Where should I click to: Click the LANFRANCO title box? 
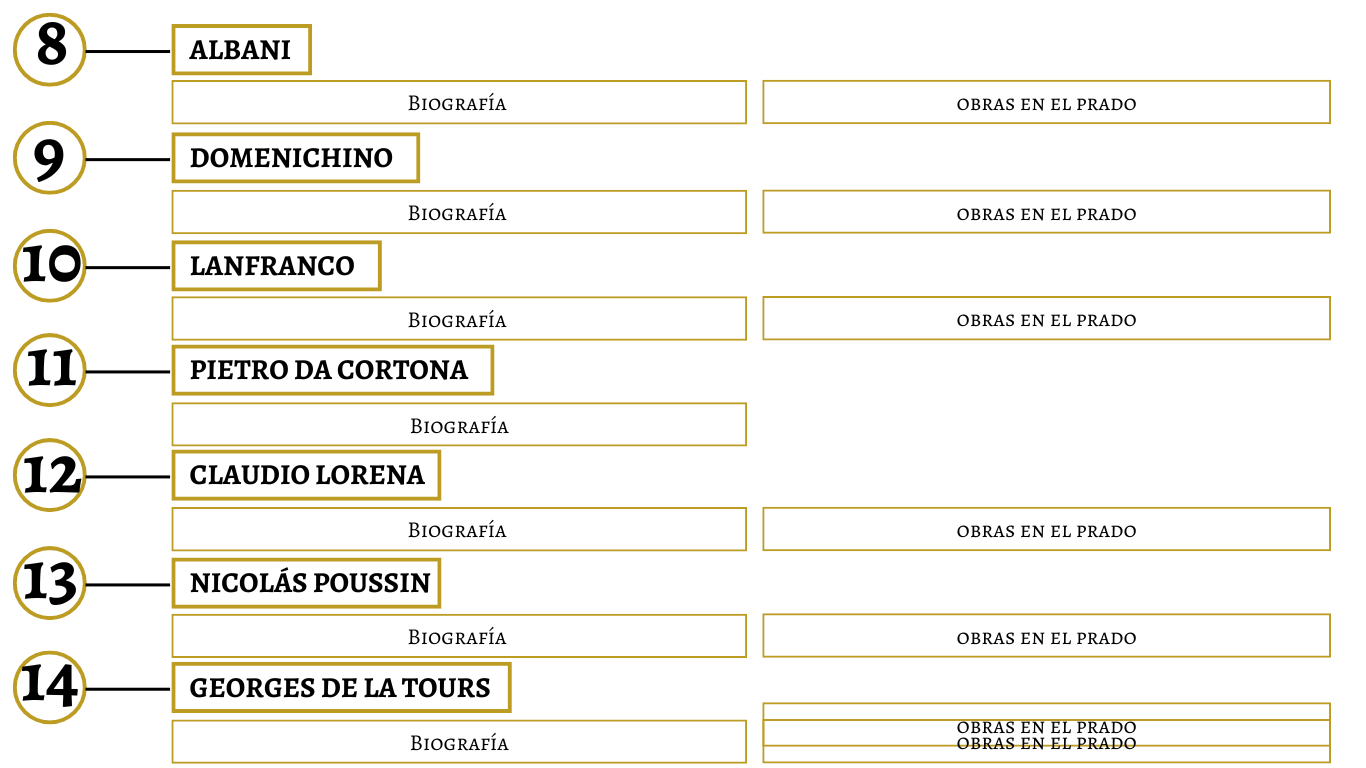click(276, 266)
